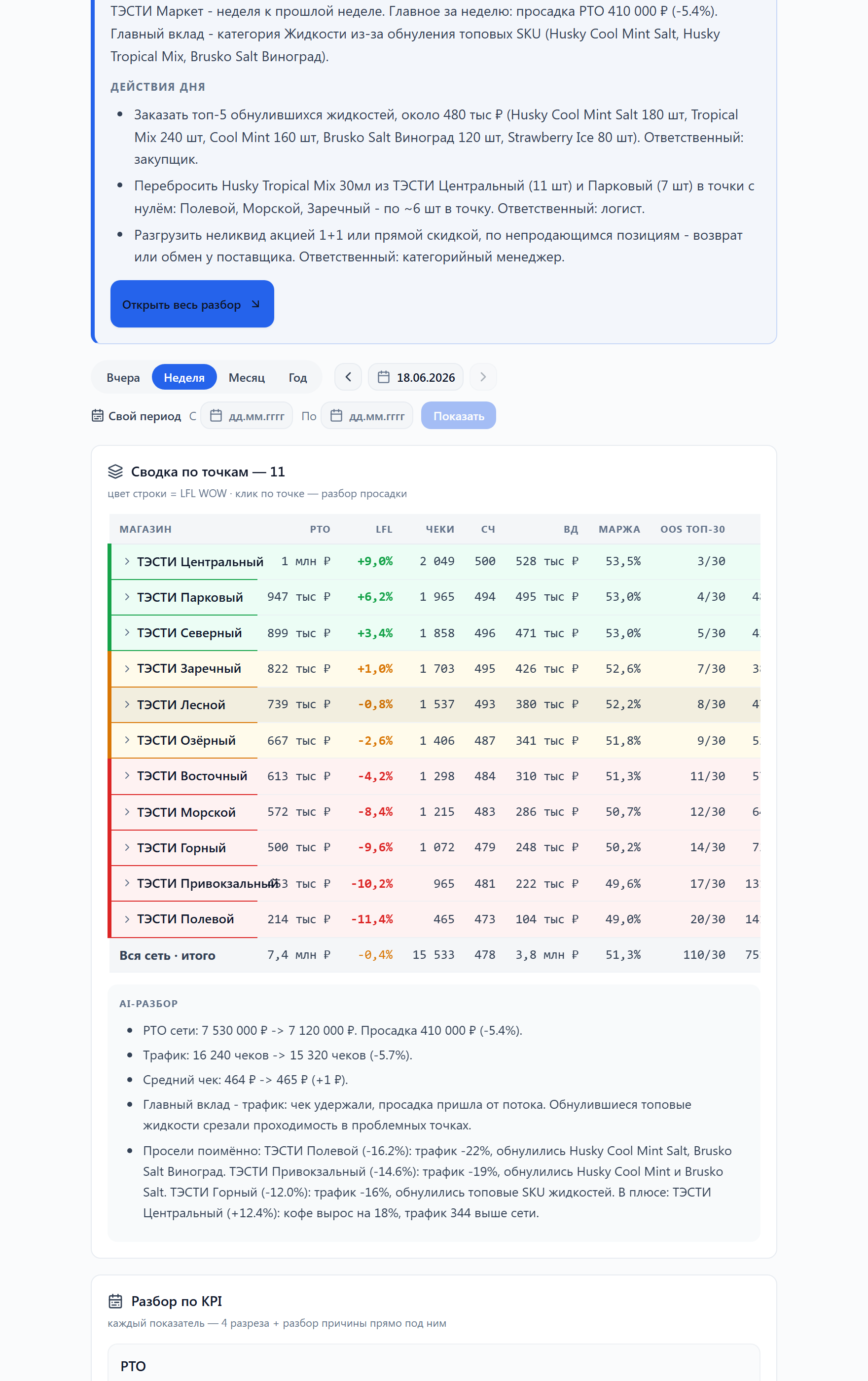Image resolution: width=868 pixels, height=1381 pixels.
Task: Click the ТЭСТИ Центральный store name
Action: pyautogui.click(x=200, y=561)
